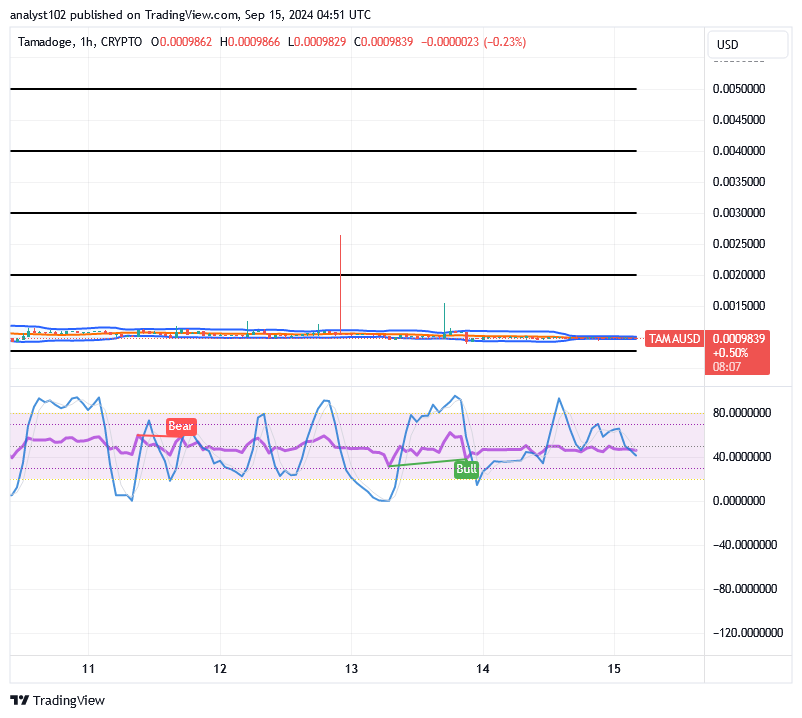Screen dimensions: 802x718
Task: Click the change percentage (−0.23%)
Action: click(505, 42)
